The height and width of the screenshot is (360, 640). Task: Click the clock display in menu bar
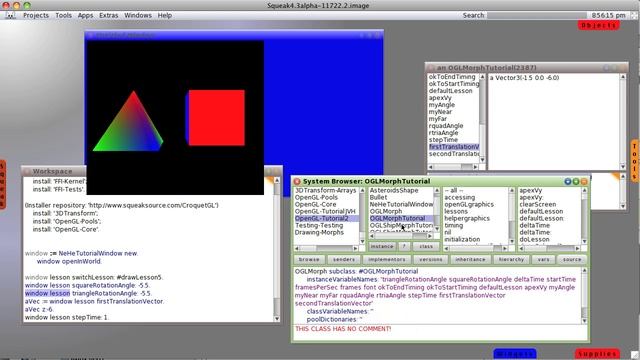(x=608, y=15)
